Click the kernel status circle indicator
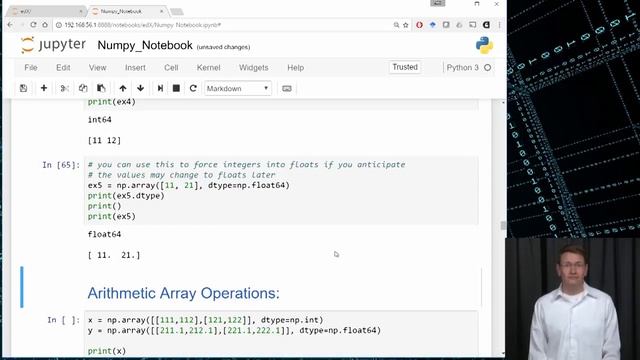The width and height of the screenshot is (640, 360). 487,68
